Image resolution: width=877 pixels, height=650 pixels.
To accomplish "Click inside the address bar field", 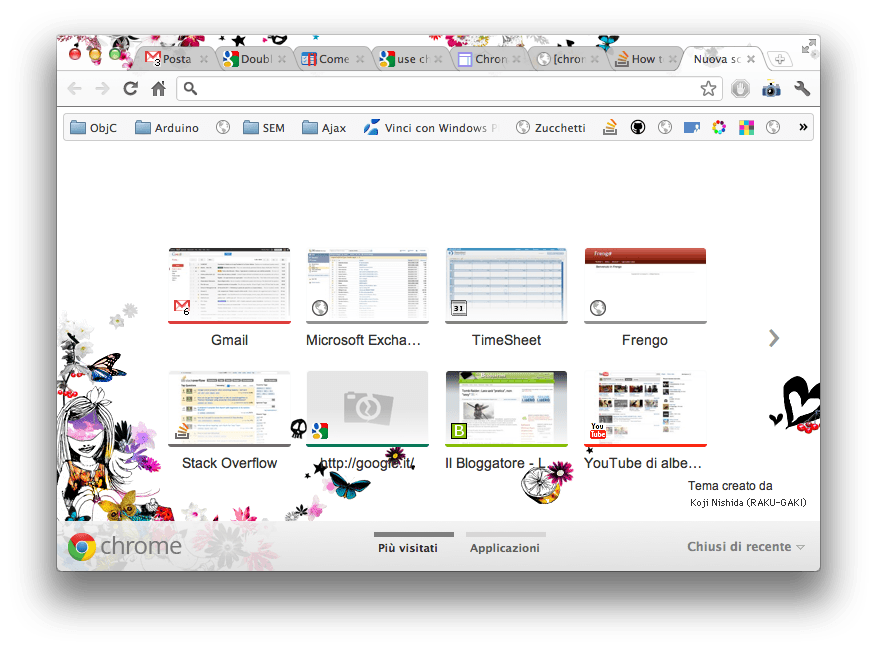I will coord(440,89).
